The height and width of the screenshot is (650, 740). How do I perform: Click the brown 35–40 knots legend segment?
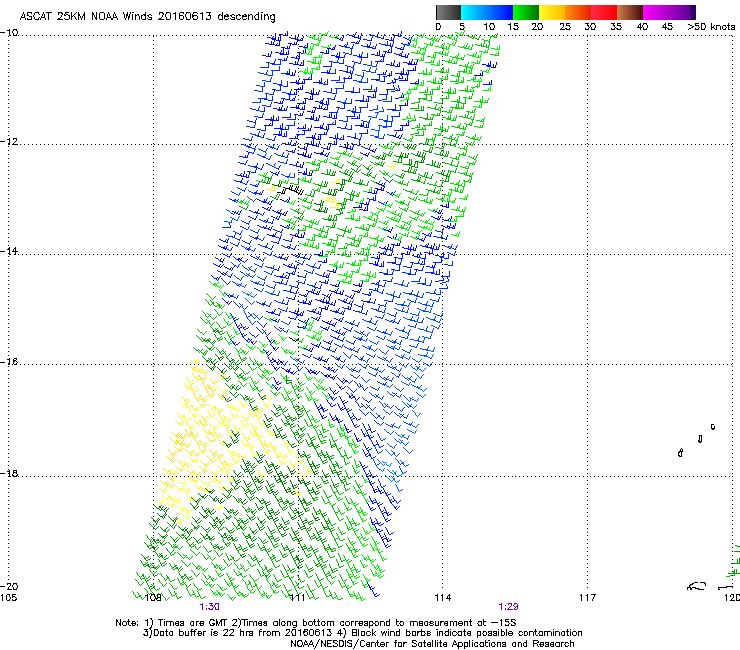click(630, 12)
